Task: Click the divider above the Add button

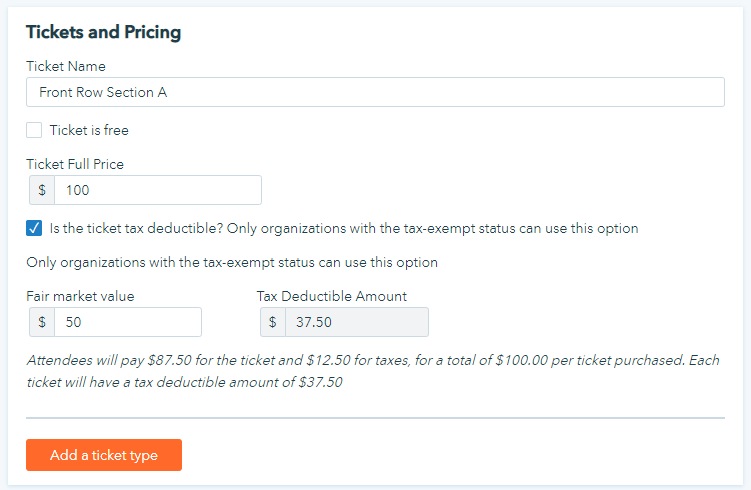Action: (x=375, y=418)
